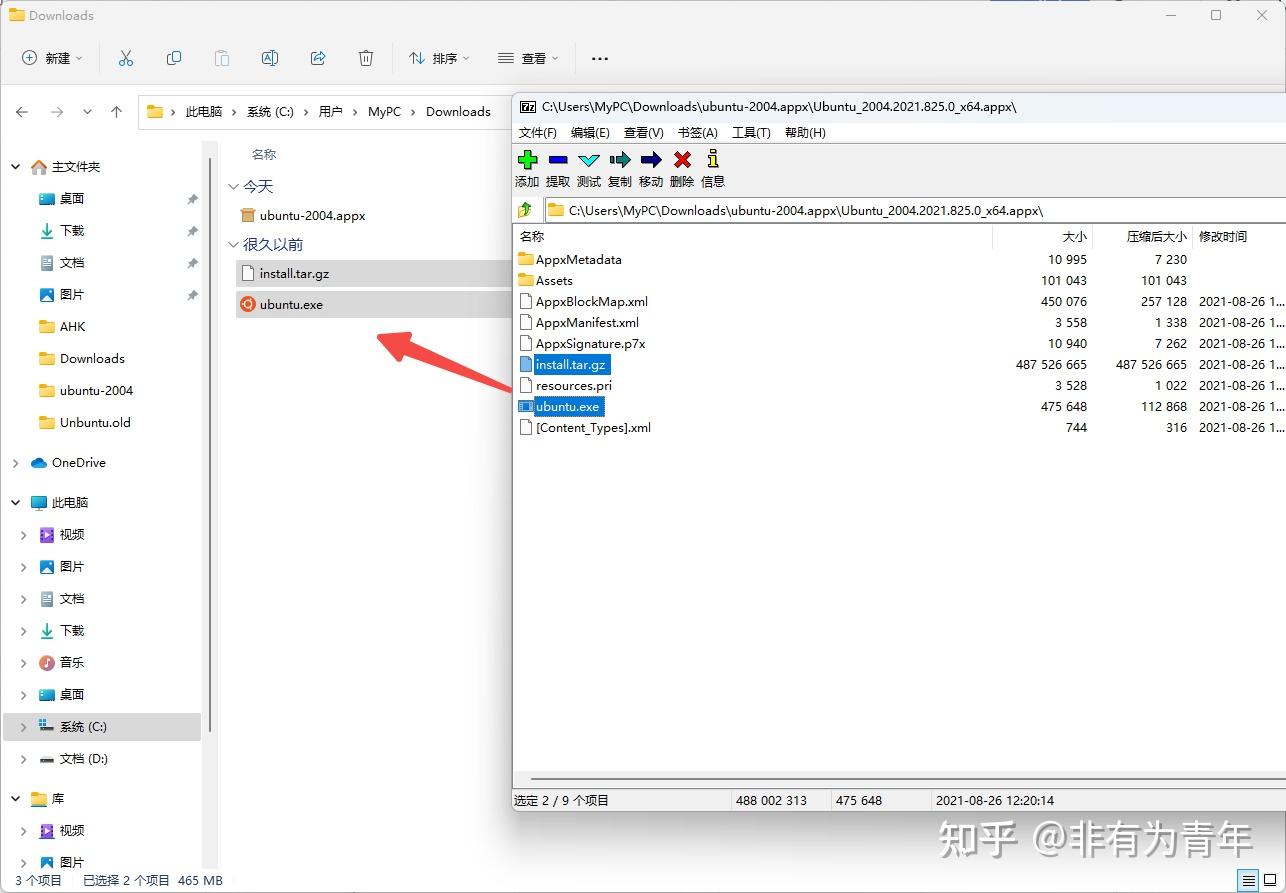
Task: Open the 7-Zip View (查看) menu
Action: click(x=643, y=132)
